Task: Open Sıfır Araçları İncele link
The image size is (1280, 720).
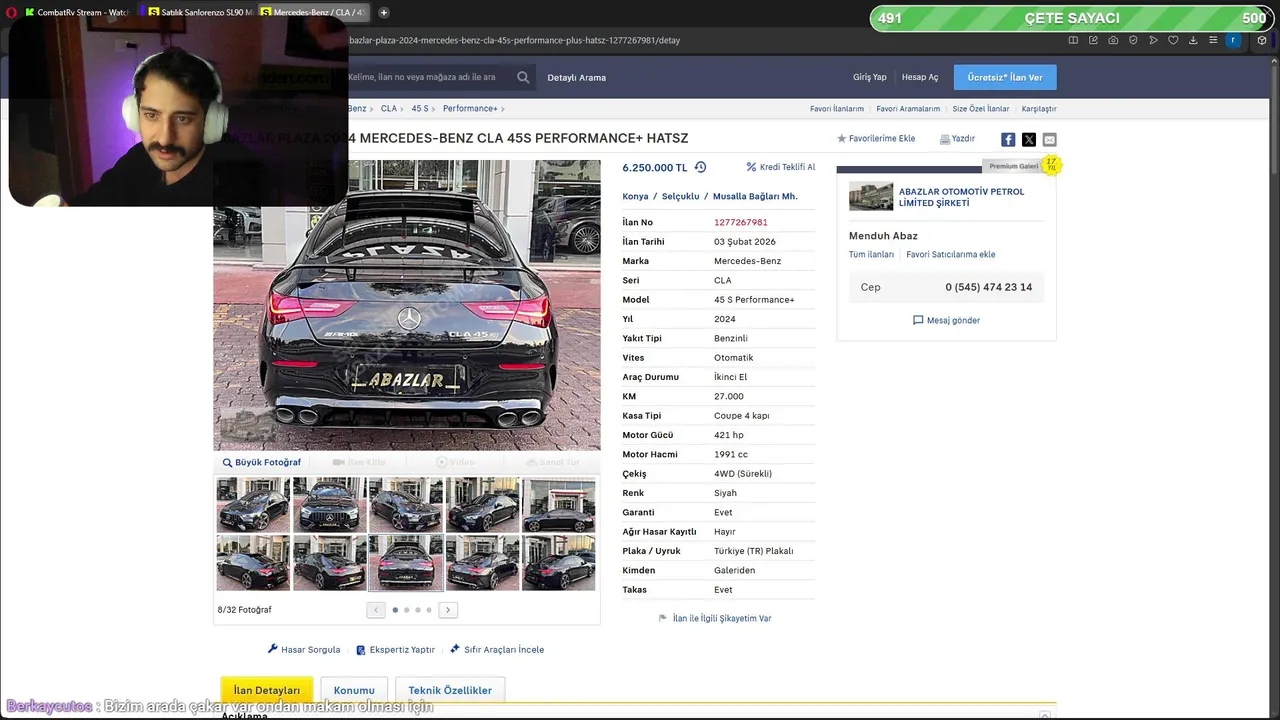Action: point(497,649)
